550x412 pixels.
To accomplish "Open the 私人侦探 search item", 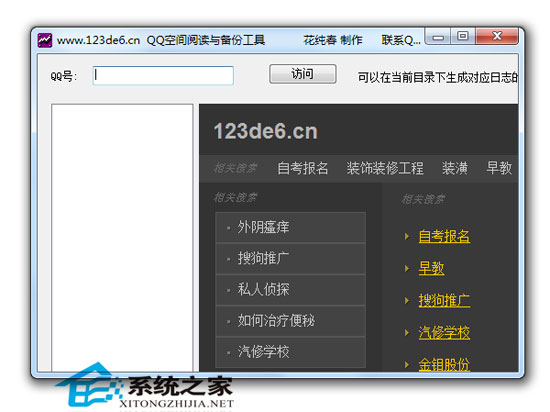I will point(290,290).
